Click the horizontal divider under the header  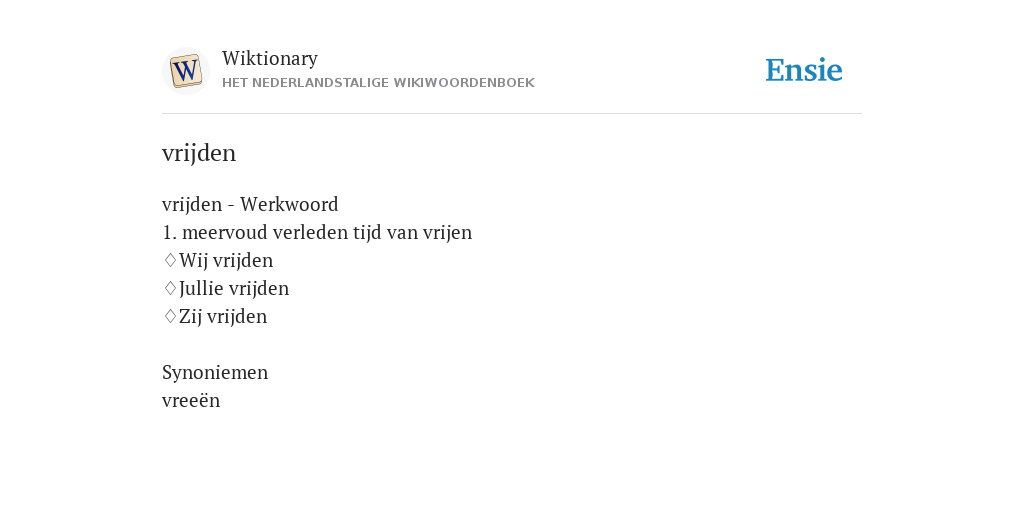click(512, 114)
